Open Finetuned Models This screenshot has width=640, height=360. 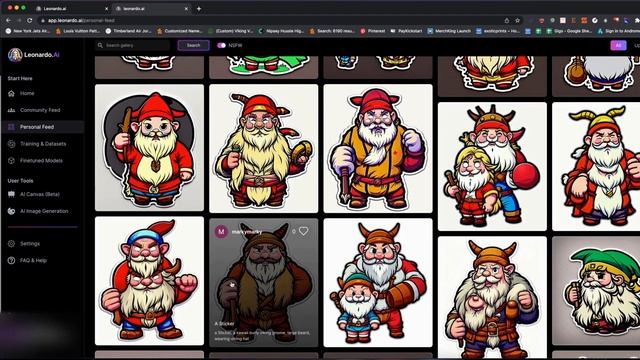click(x=41, y=160)
